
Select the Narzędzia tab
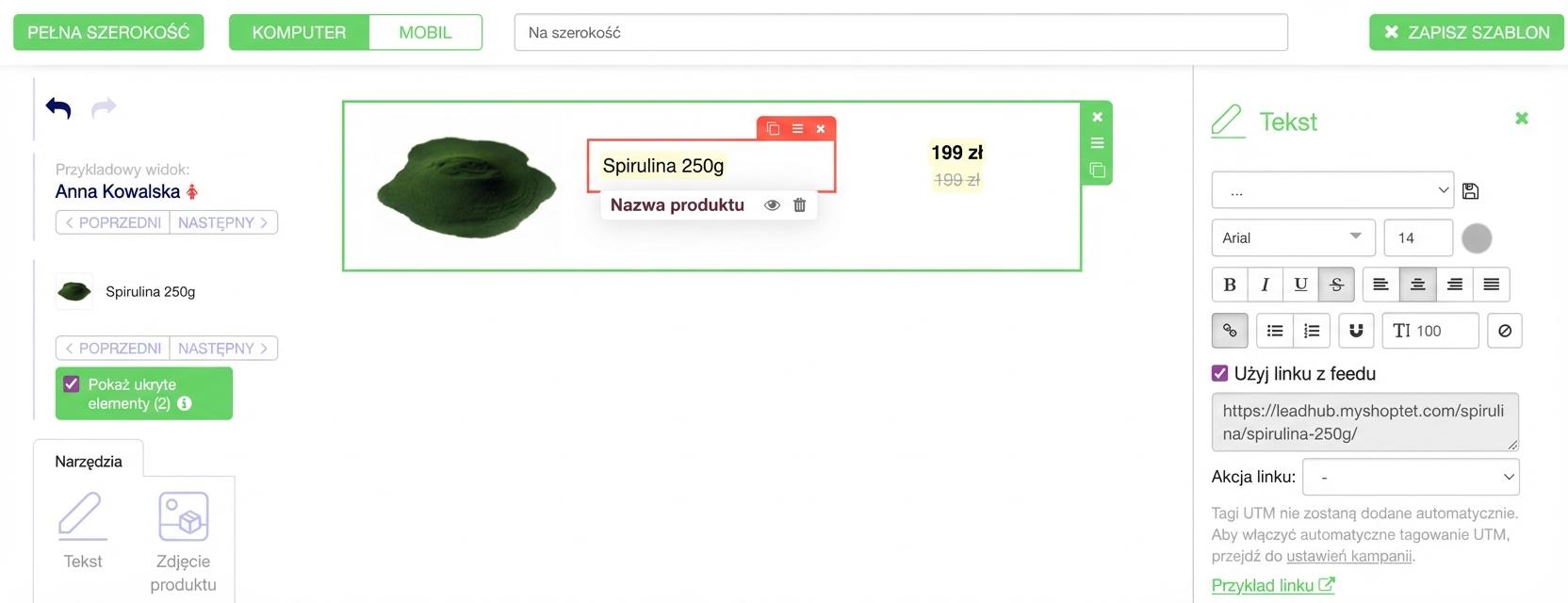[x=89, y=461]
